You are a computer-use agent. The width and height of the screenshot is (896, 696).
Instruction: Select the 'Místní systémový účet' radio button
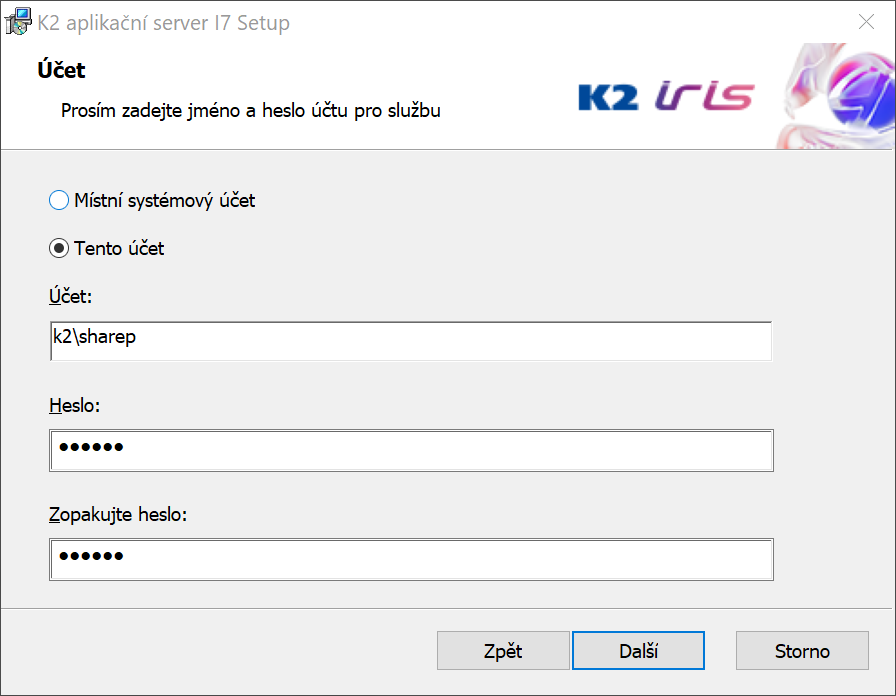click(x=59, y=201)
